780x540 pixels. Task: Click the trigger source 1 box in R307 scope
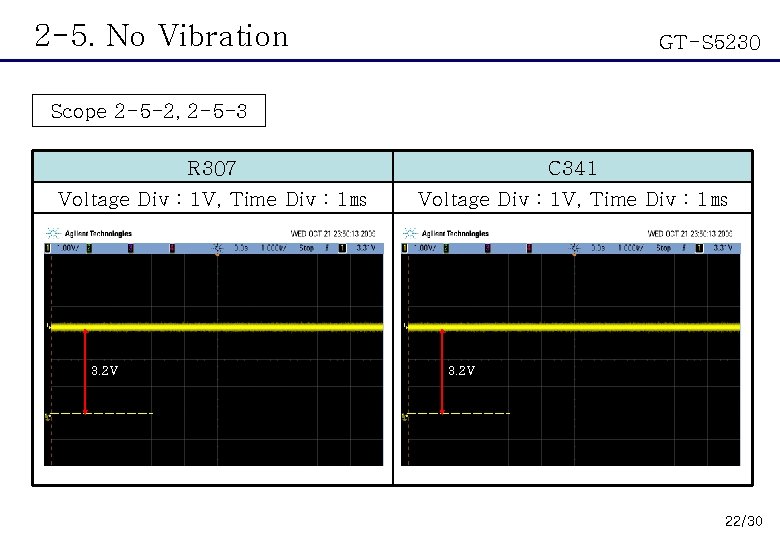click(342, 248)
